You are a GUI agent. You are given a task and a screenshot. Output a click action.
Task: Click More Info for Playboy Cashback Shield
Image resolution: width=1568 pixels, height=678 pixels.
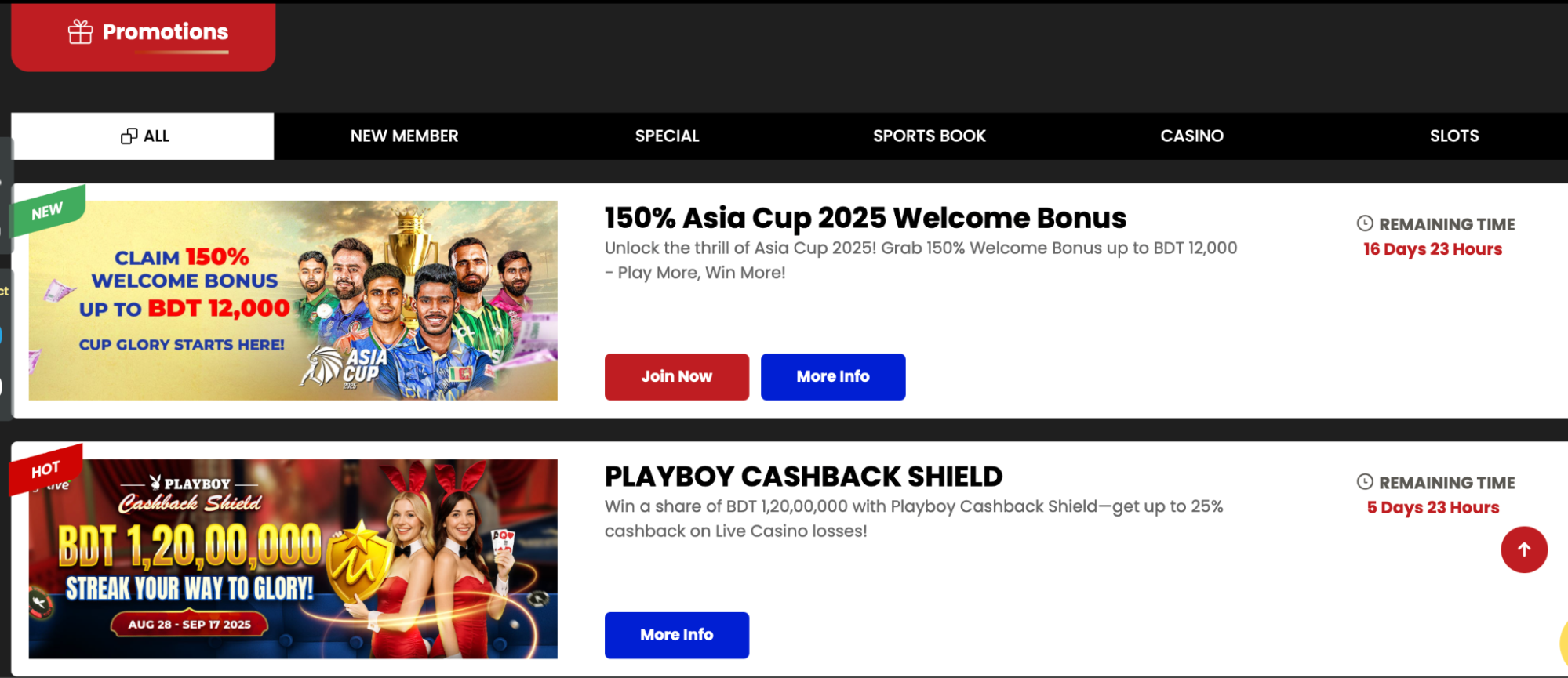(x=676, y=635)
